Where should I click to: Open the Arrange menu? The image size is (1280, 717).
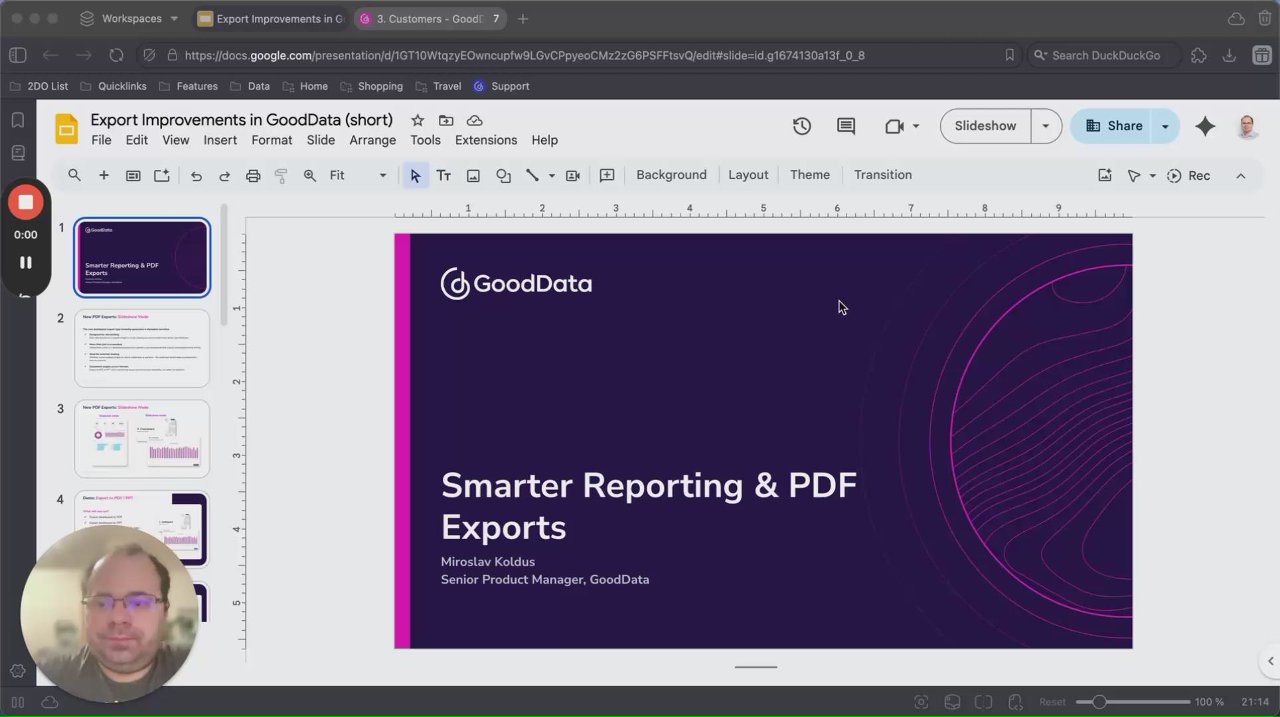tap(373, 140)
